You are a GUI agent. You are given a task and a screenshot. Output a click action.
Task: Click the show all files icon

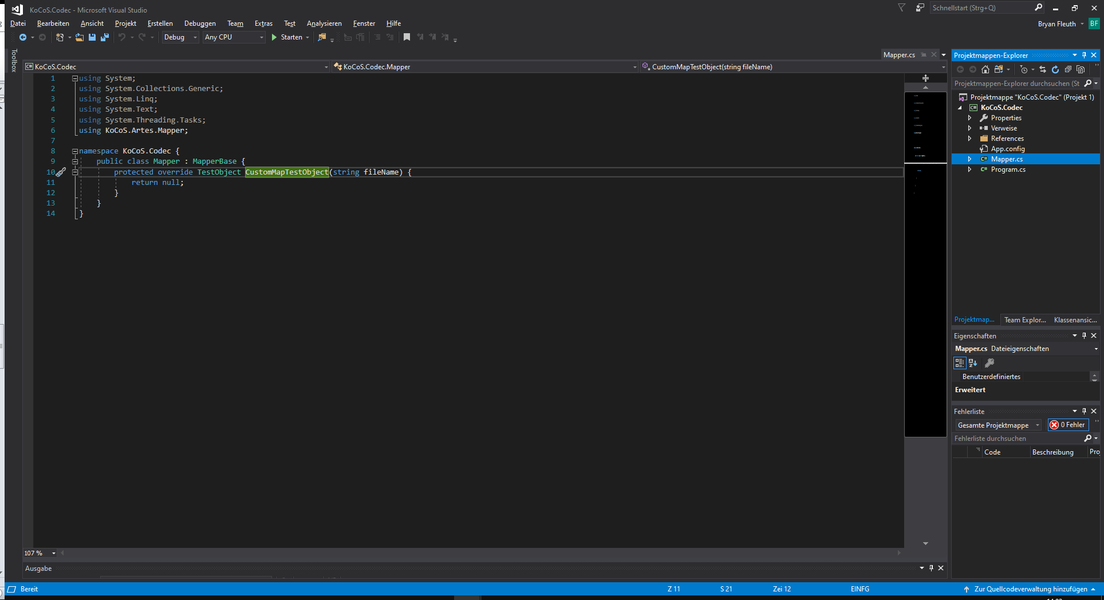(x=1080, y=70)
